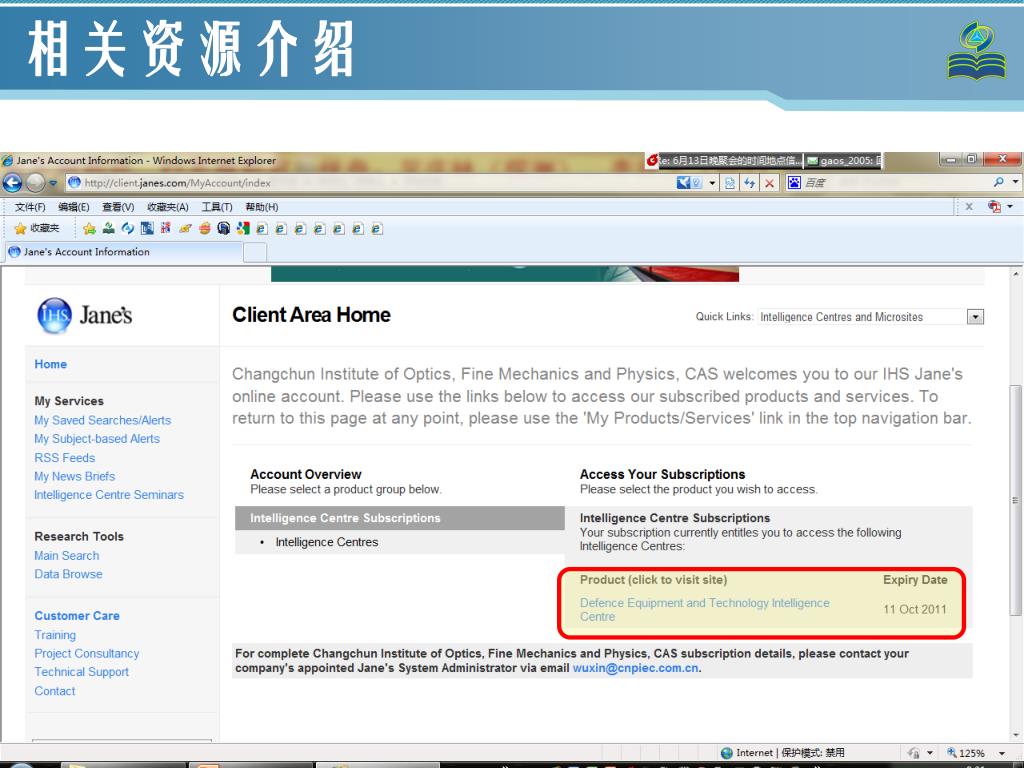Open Training link
The width and height of the screenshot is (1024, 768).
pos(55,635)
